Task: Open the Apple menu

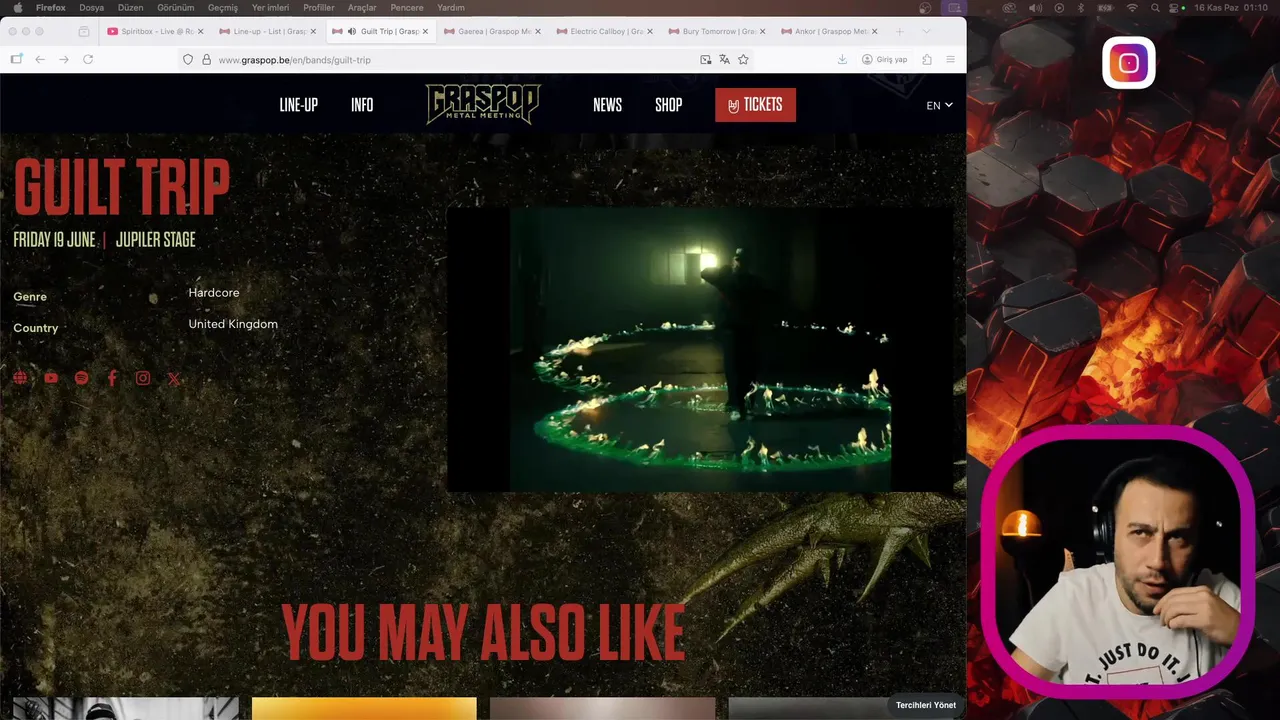Action: [x=17, y=7]
